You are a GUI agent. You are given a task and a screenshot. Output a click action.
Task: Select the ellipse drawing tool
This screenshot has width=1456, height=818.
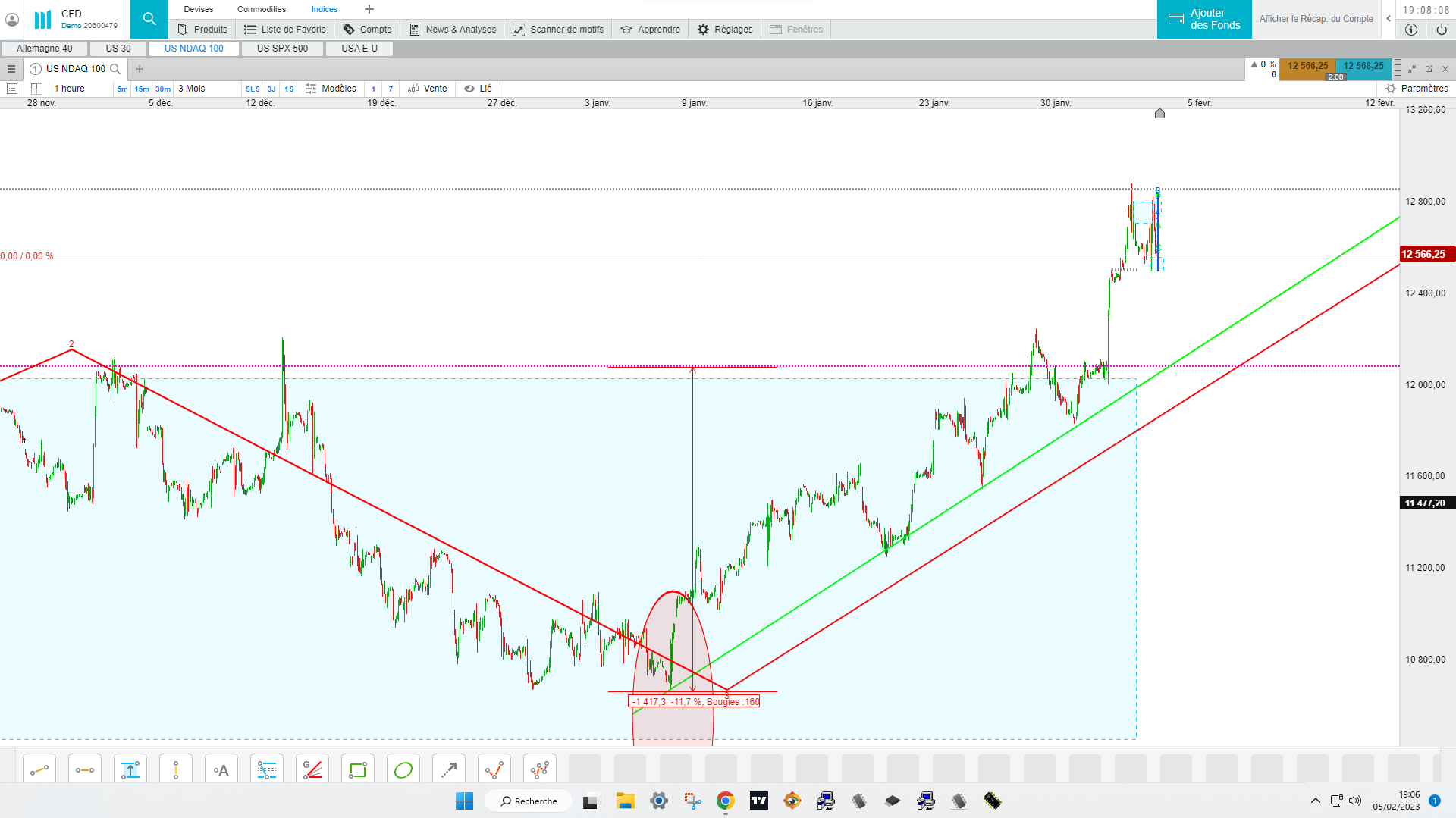[403, 770]
